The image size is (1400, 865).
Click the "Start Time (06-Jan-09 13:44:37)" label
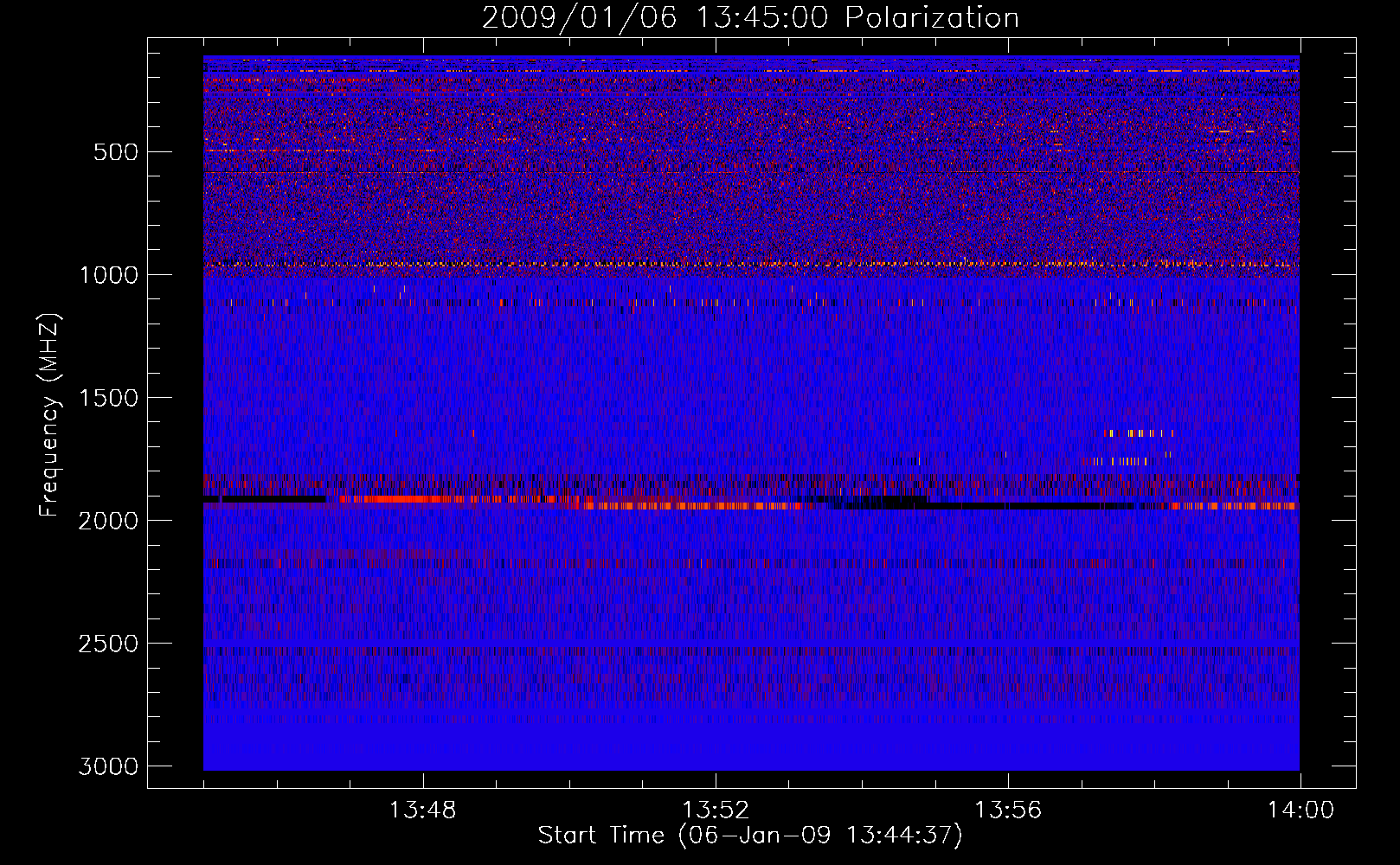[750, 836]
